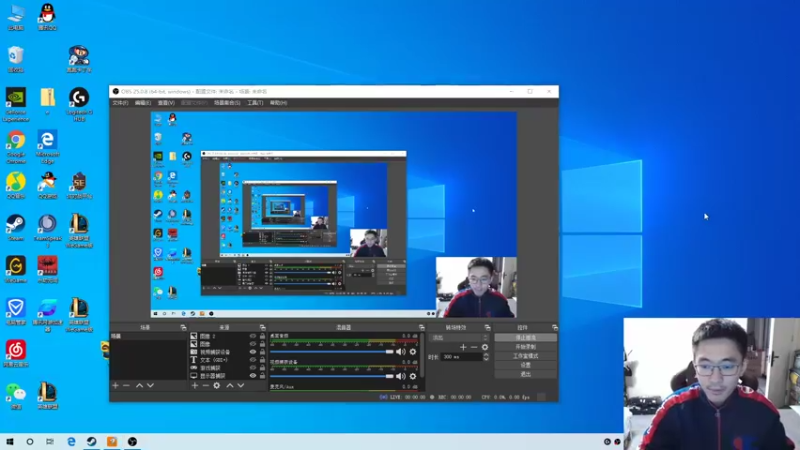Adjust the 桌面音频 desktop audio volume slider
Viewport: 800px width, 450px height.
coord(332,352)
